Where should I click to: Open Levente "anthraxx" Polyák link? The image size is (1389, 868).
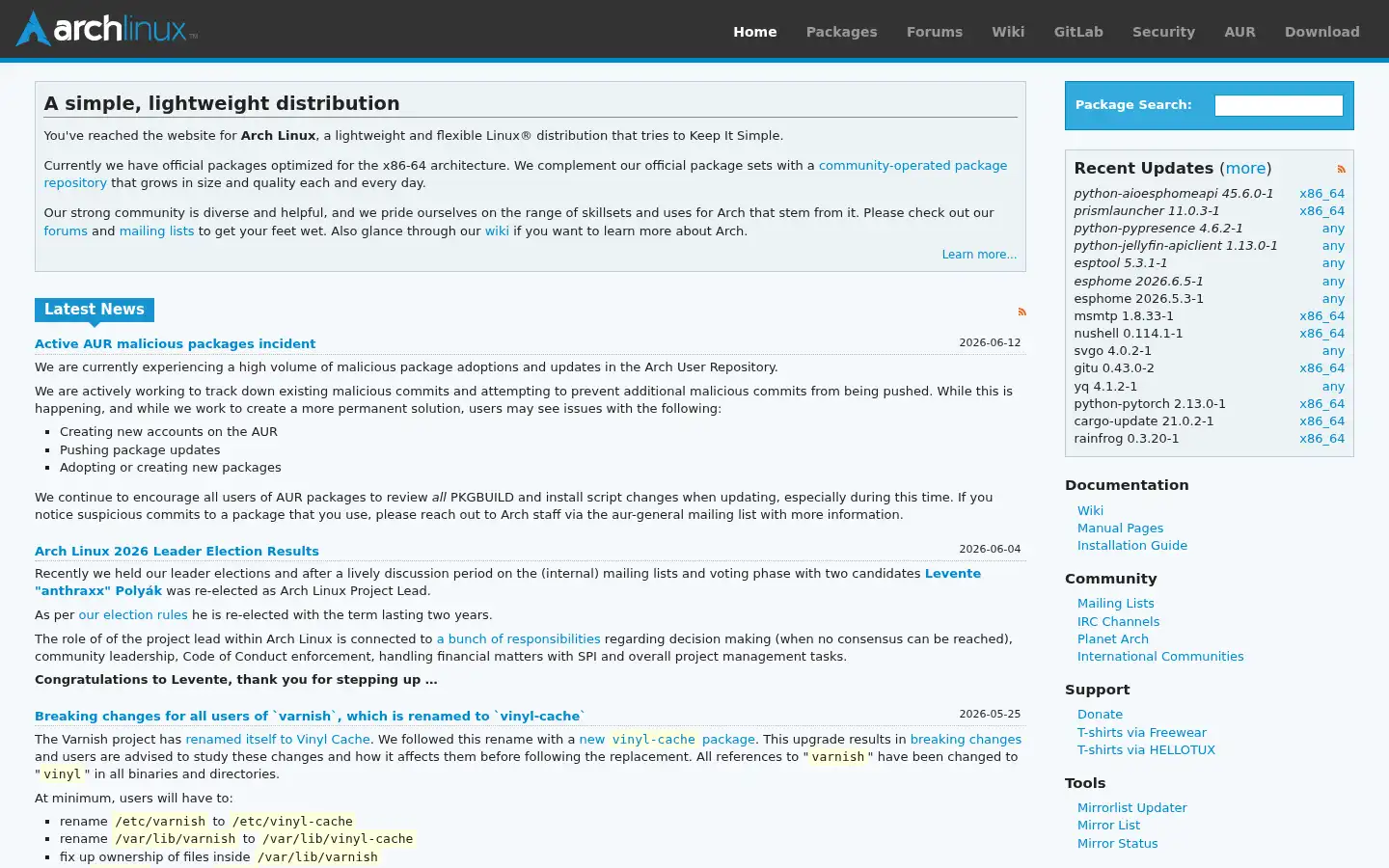[953, 574]
